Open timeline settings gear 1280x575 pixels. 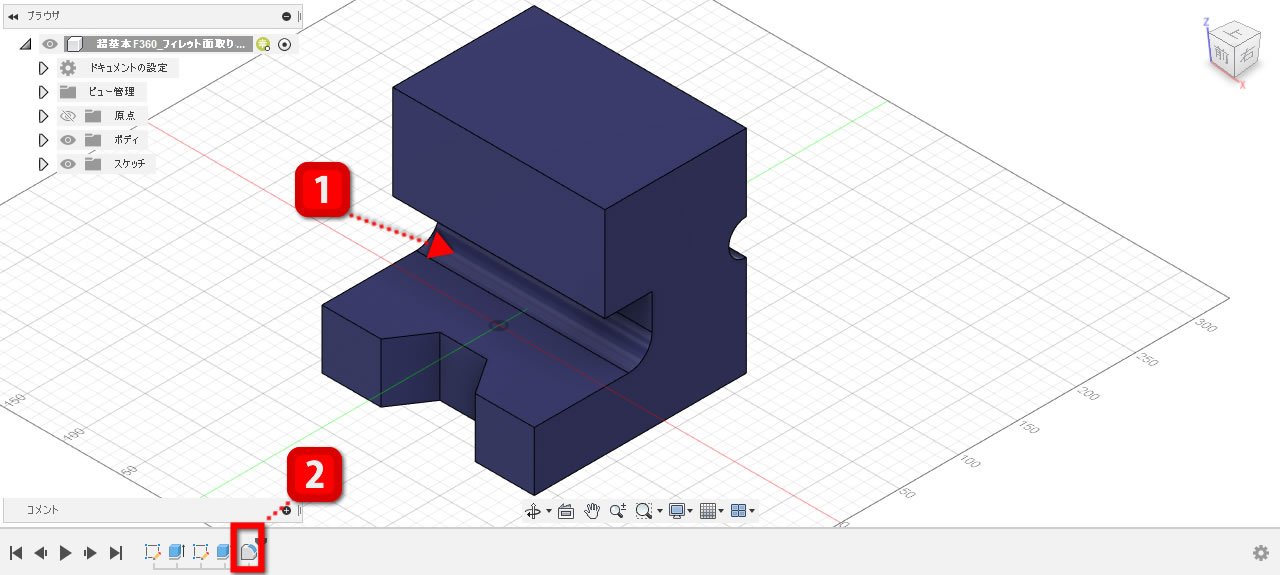pyautogui.click(x=1261, y=553)
